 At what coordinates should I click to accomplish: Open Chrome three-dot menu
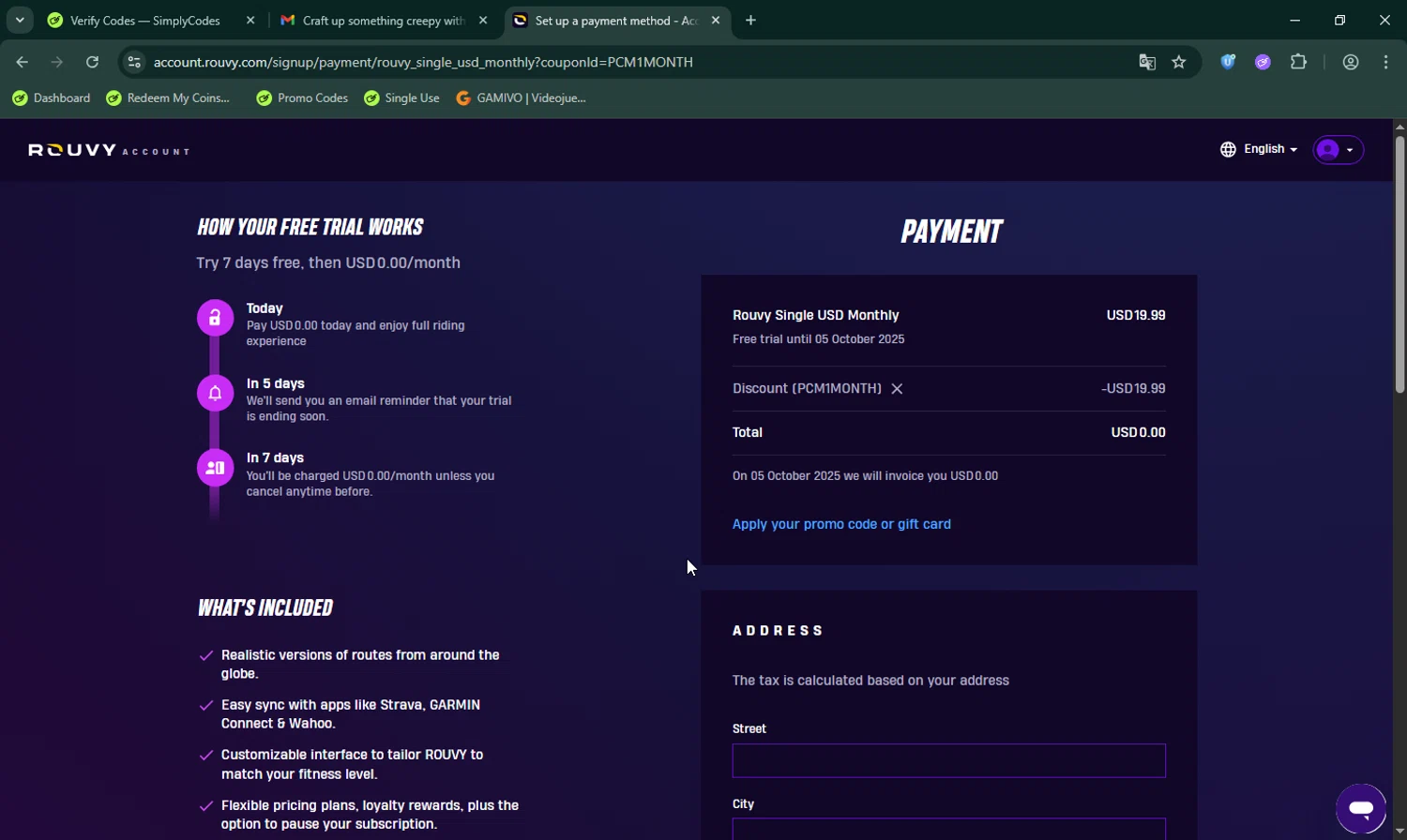coord(1386,62)
